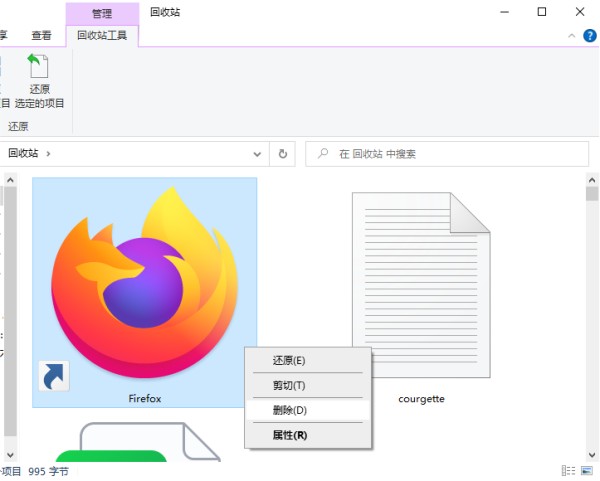Click the file pane scrollbar thumb
Image resolution: width=600 pixels, height=481 pixels.
tap(592, 194)
